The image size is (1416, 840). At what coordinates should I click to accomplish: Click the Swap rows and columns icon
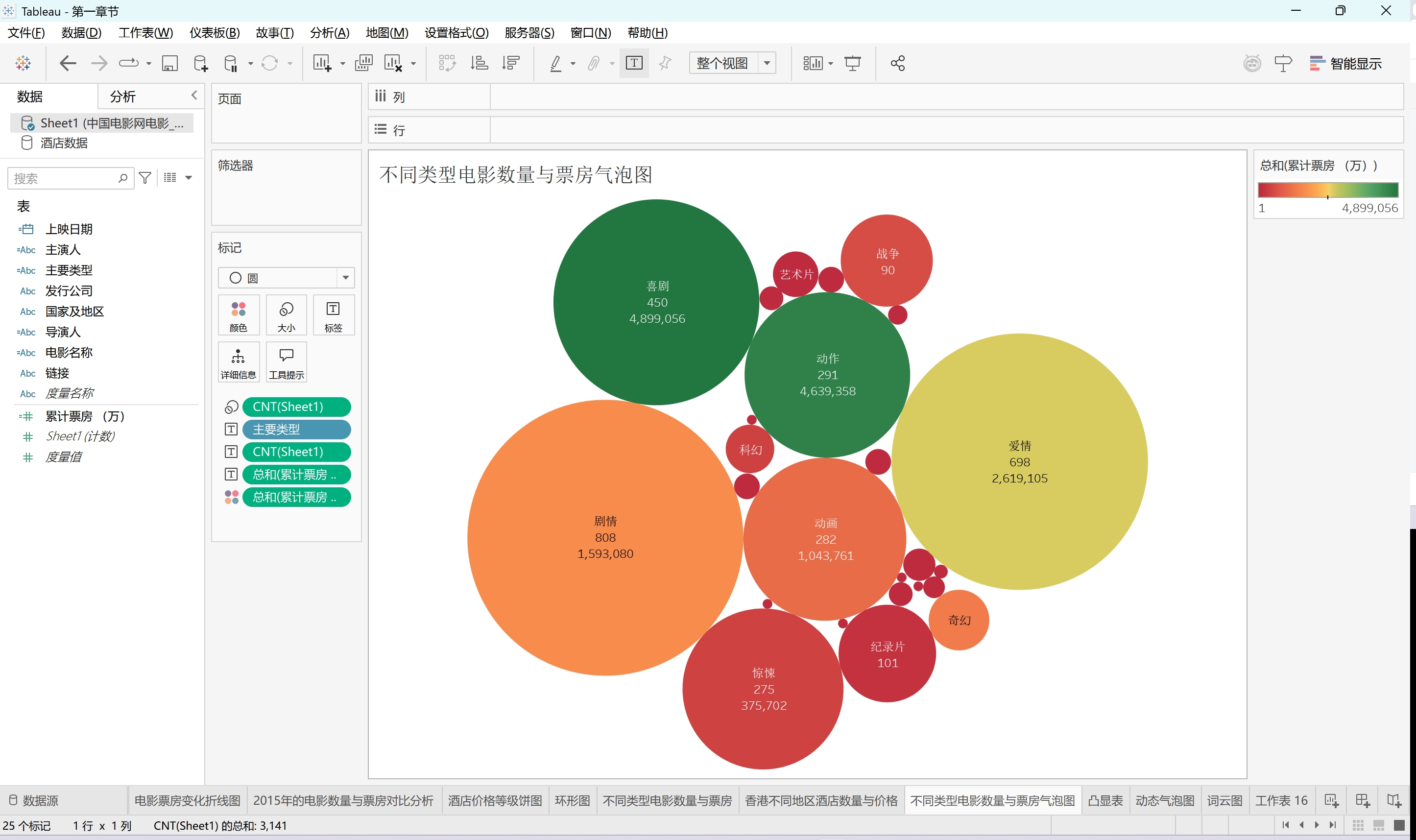tap(447, 63)
